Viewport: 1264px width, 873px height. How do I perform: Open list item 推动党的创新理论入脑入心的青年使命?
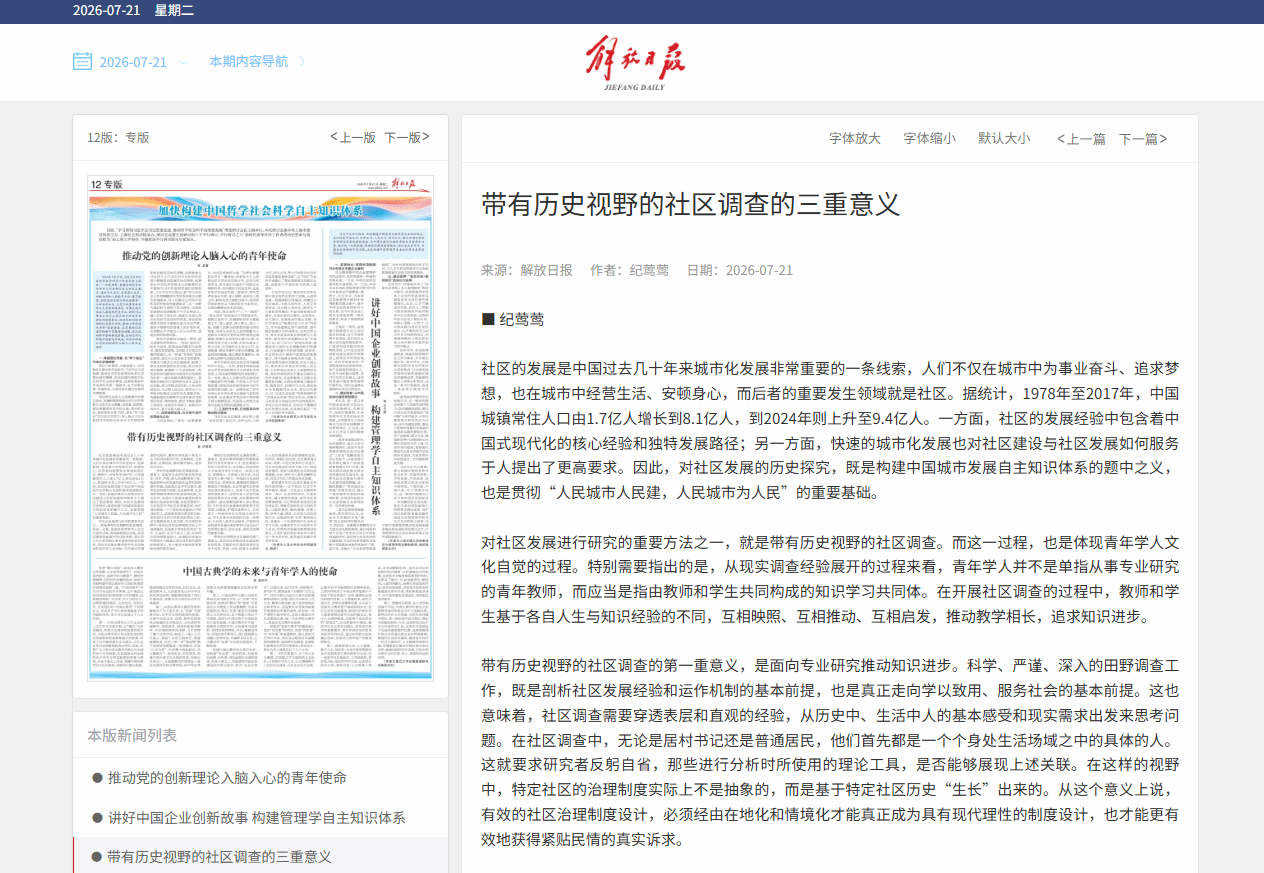pos(227,777)
